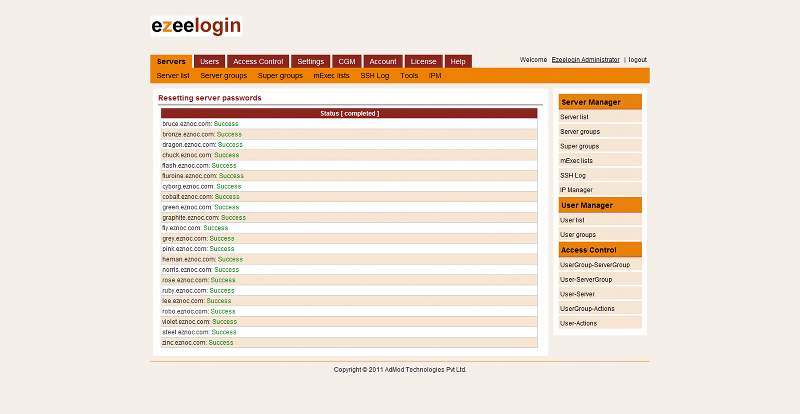Open the Settings tab
The width and height of the screenshot is (800, 414).
[310, 61]
